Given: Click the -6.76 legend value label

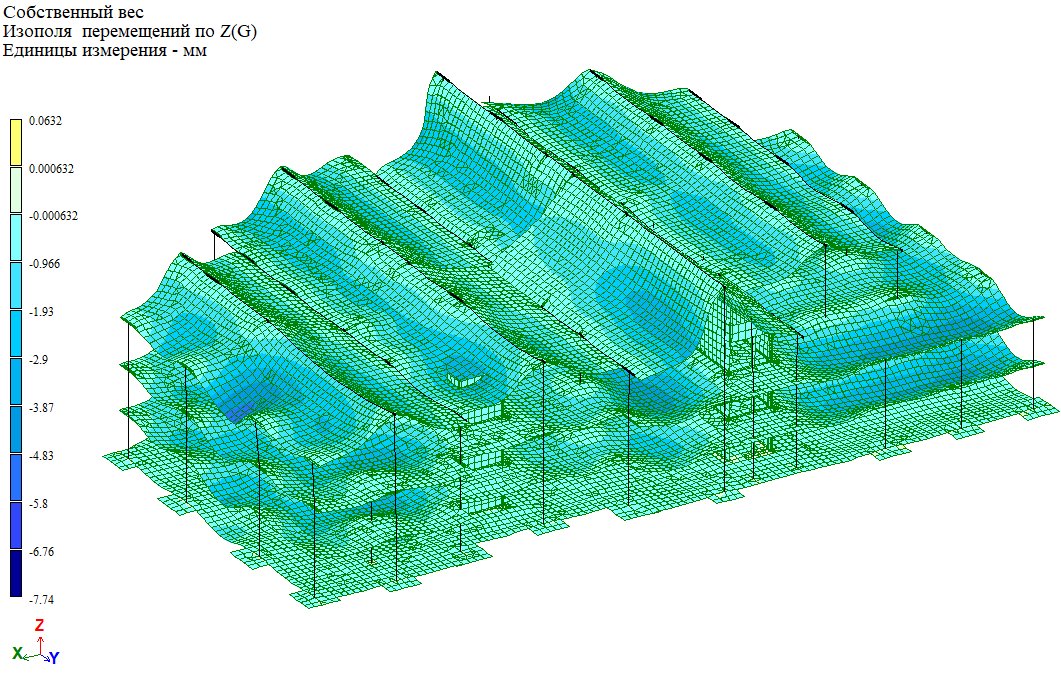Looking at the screenshot, I should [x=44, y=552].
